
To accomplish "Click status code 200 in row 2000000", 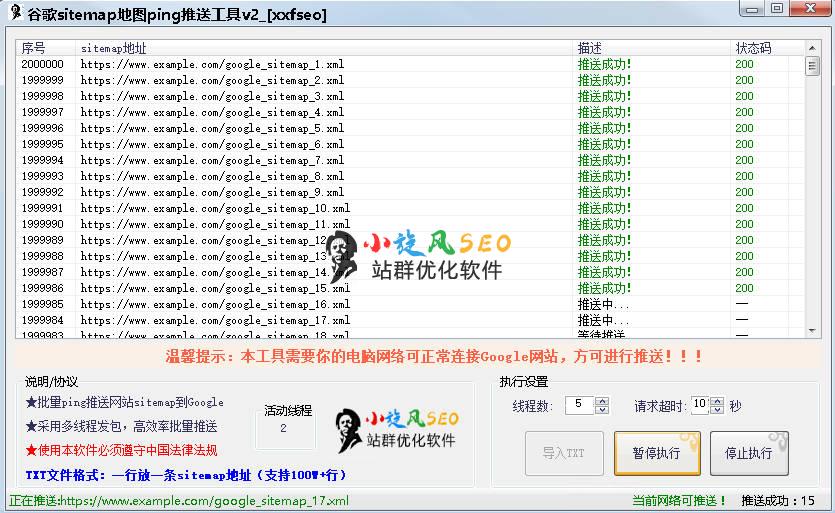I will (744, 64).
